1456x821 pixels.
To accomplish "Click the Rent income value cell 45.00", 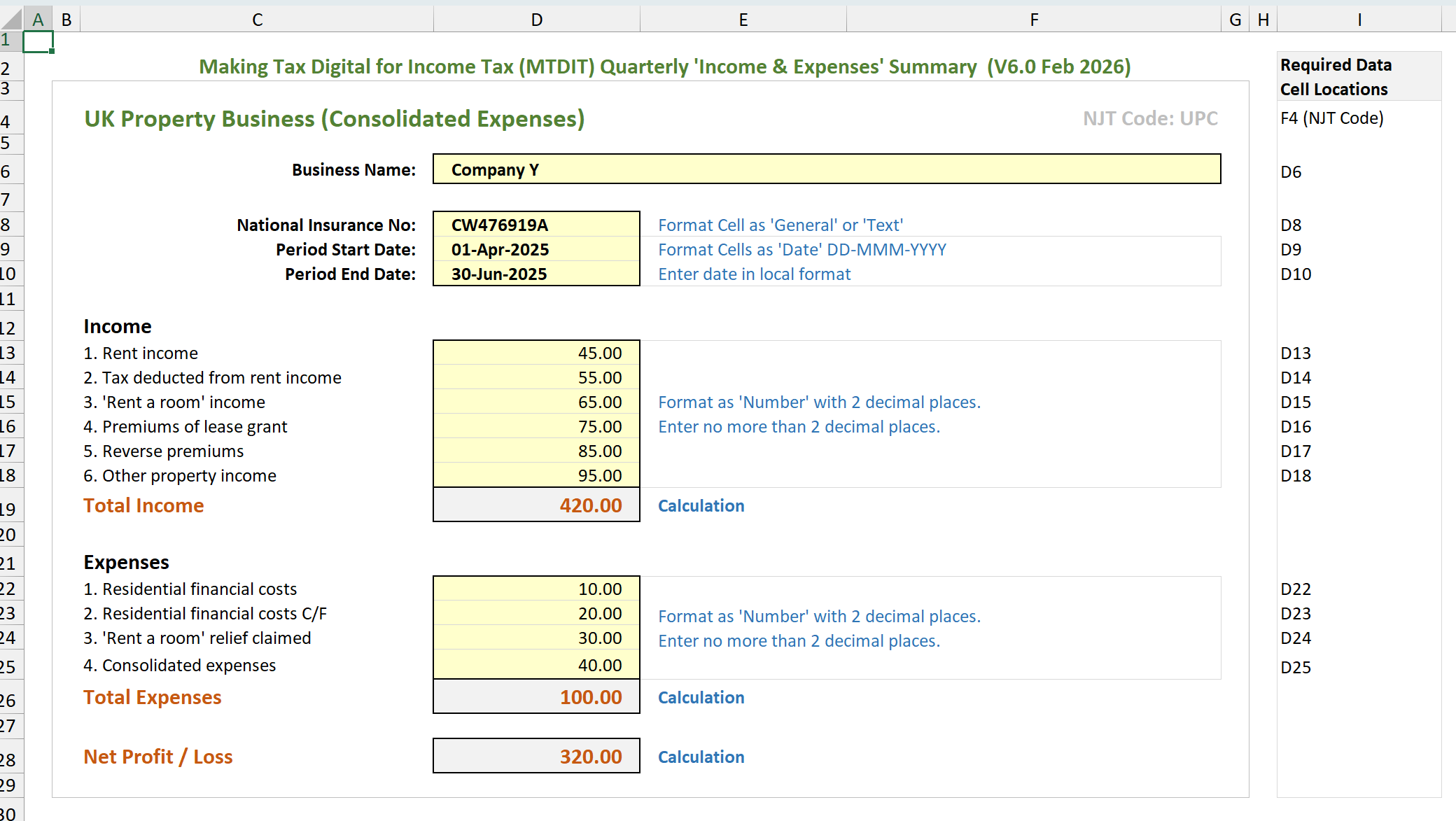I will (x=536, y=353).
